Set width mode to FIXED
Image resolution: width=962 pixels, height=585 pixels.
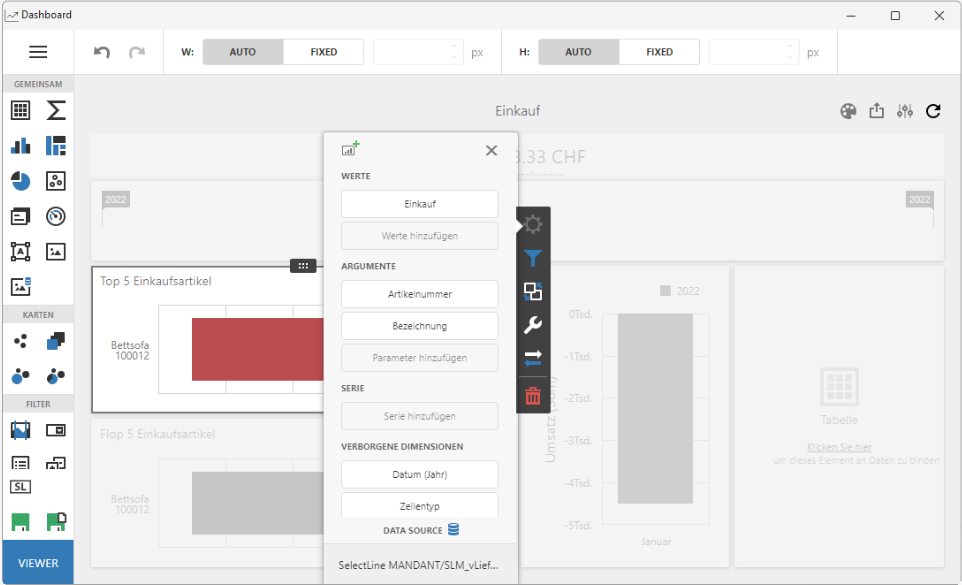click(324, 52)
